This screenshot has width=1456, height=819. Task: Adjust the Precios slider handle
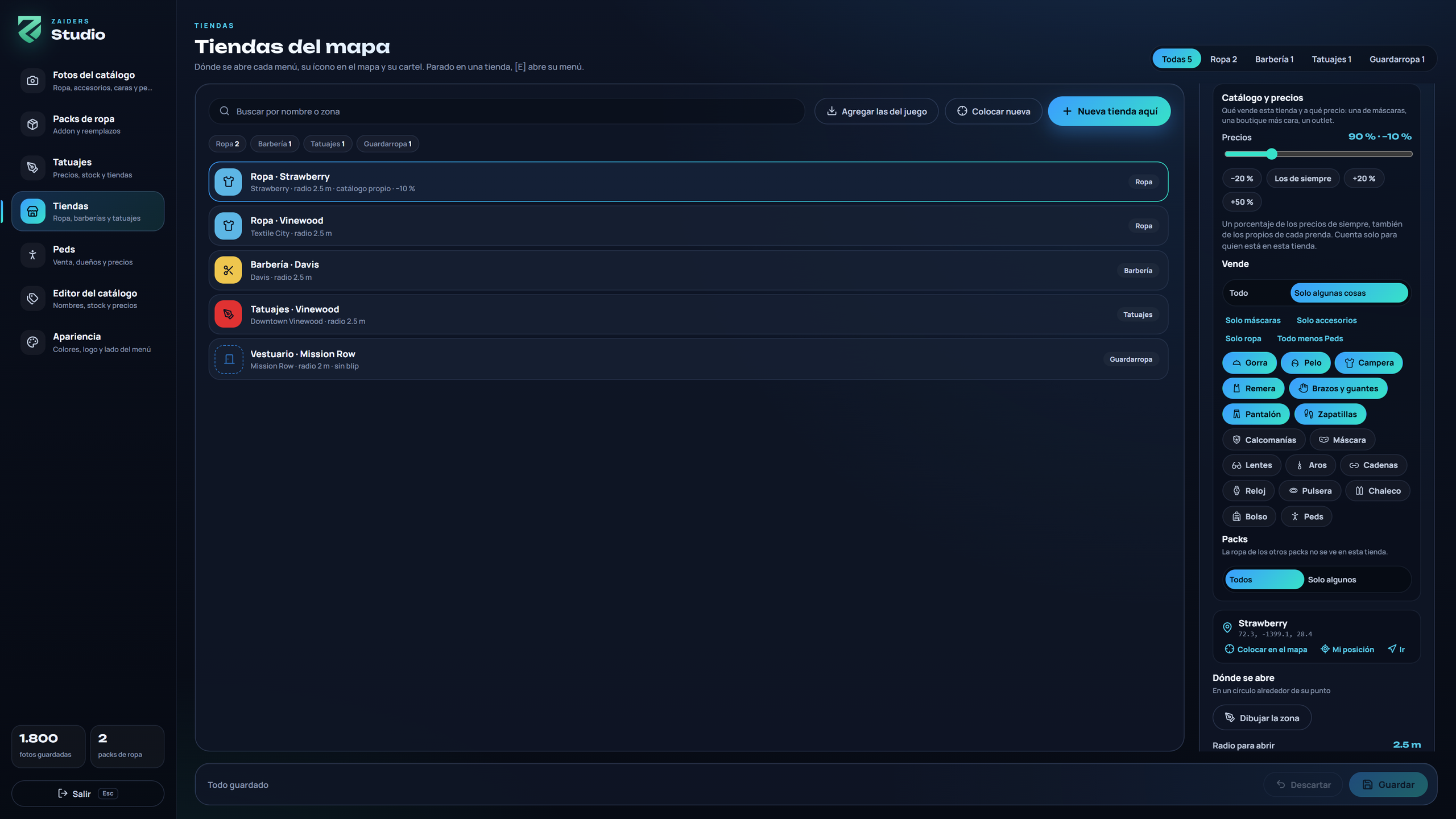coord(1272,154)
